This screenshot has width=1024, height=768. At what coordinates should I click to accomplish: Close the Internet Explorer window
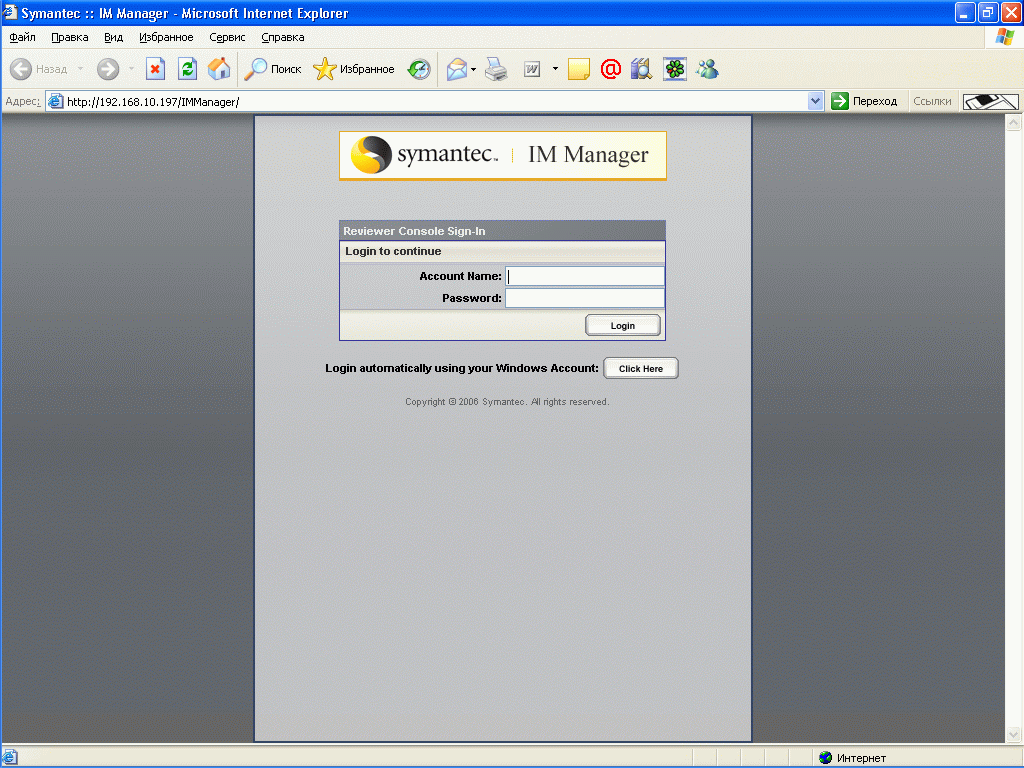[1011, 12]
